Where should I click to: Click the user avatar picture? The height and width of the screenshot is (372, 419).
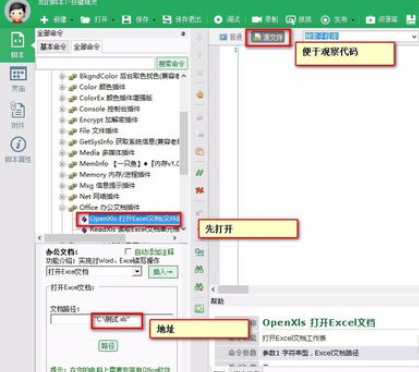tap(17, 11)
